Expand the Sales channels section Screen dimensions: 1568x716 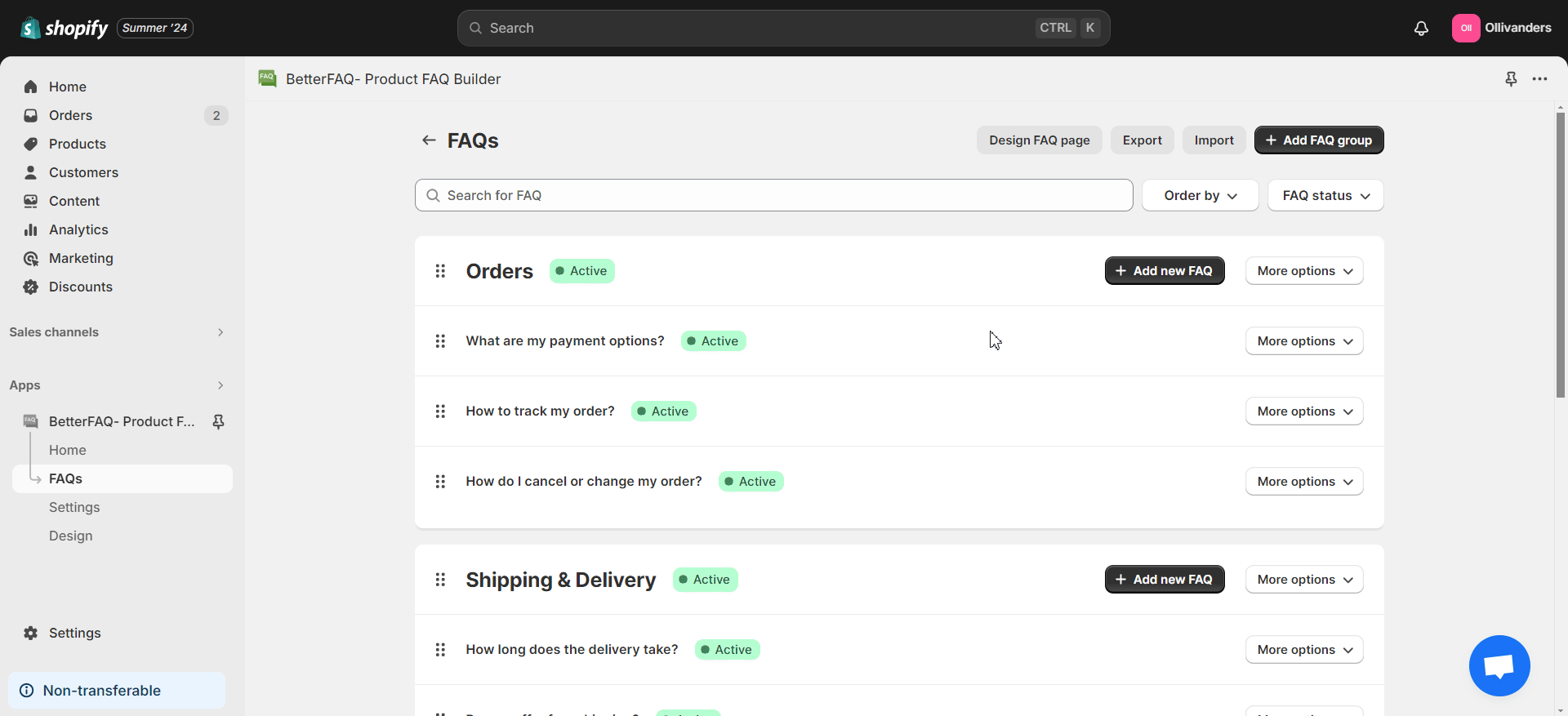coord(220,332)
